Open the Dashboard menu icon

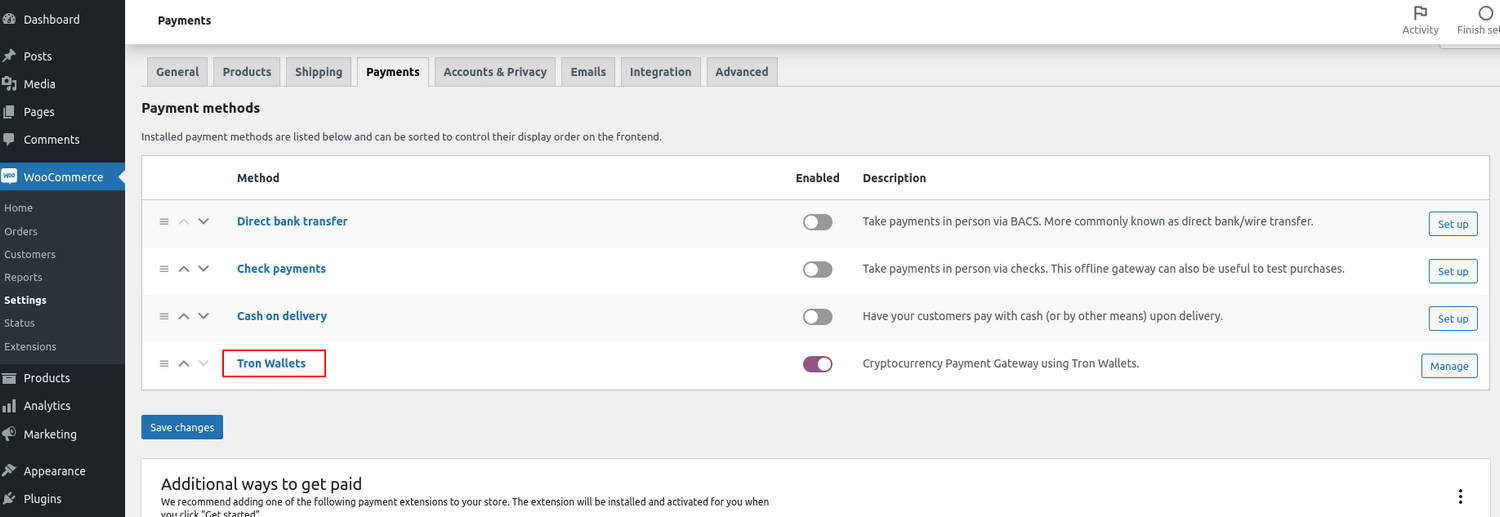click(9, 19)
